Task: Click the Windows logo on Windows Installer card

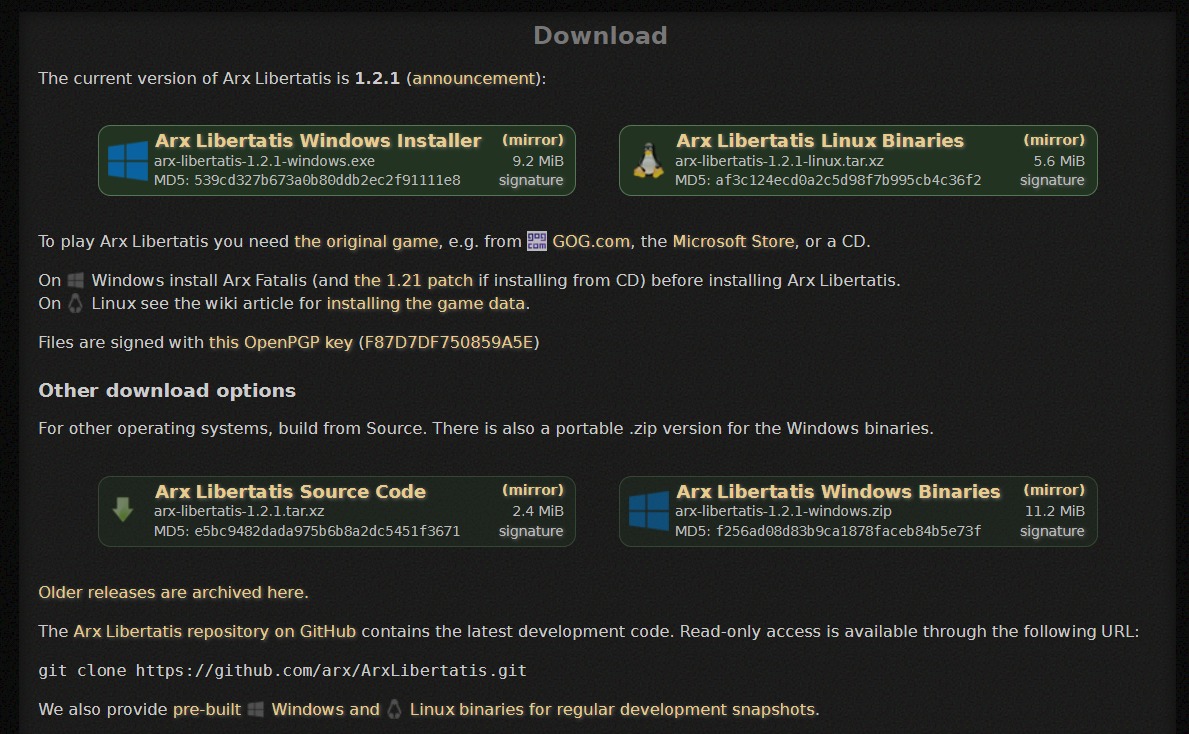Action: pos(127,161)
